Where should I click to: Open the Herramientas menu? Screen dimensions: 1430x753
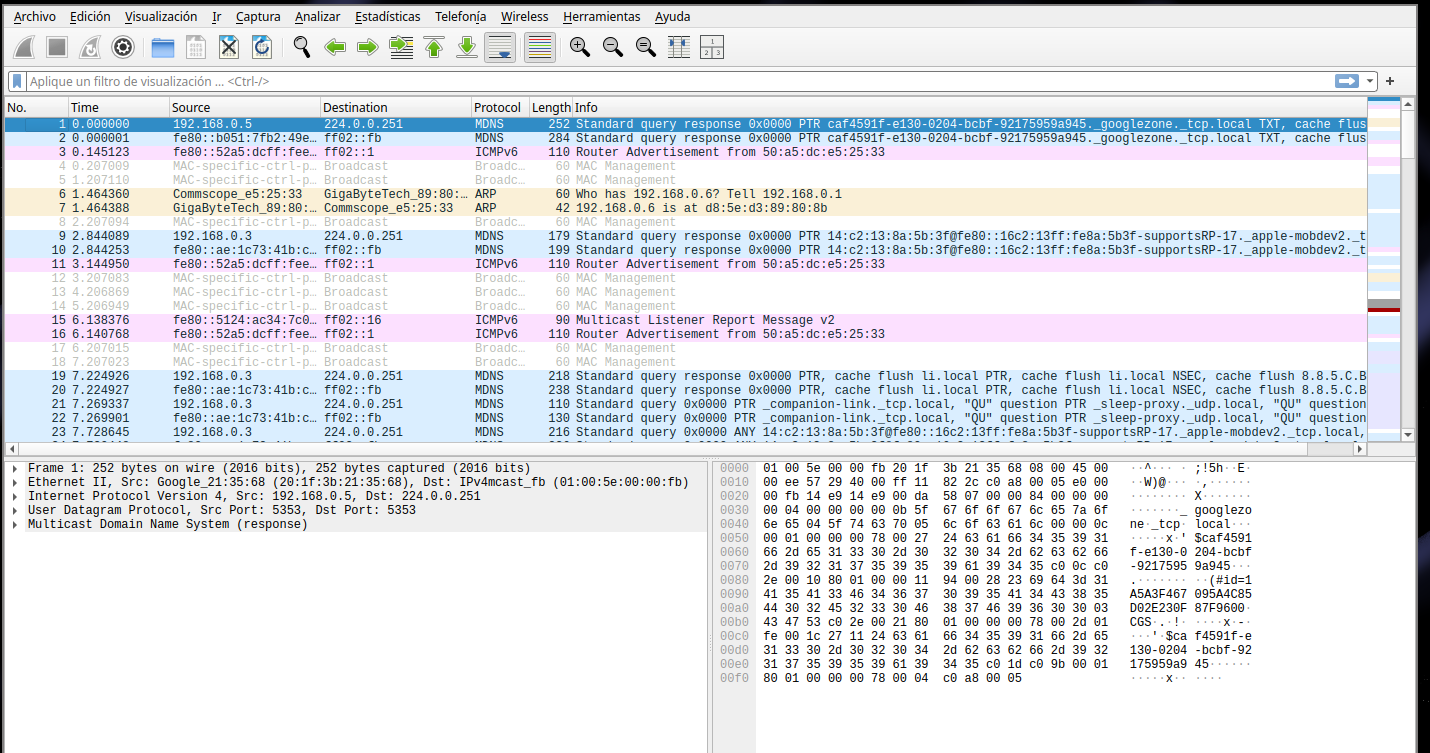click(x=602, y=16)
